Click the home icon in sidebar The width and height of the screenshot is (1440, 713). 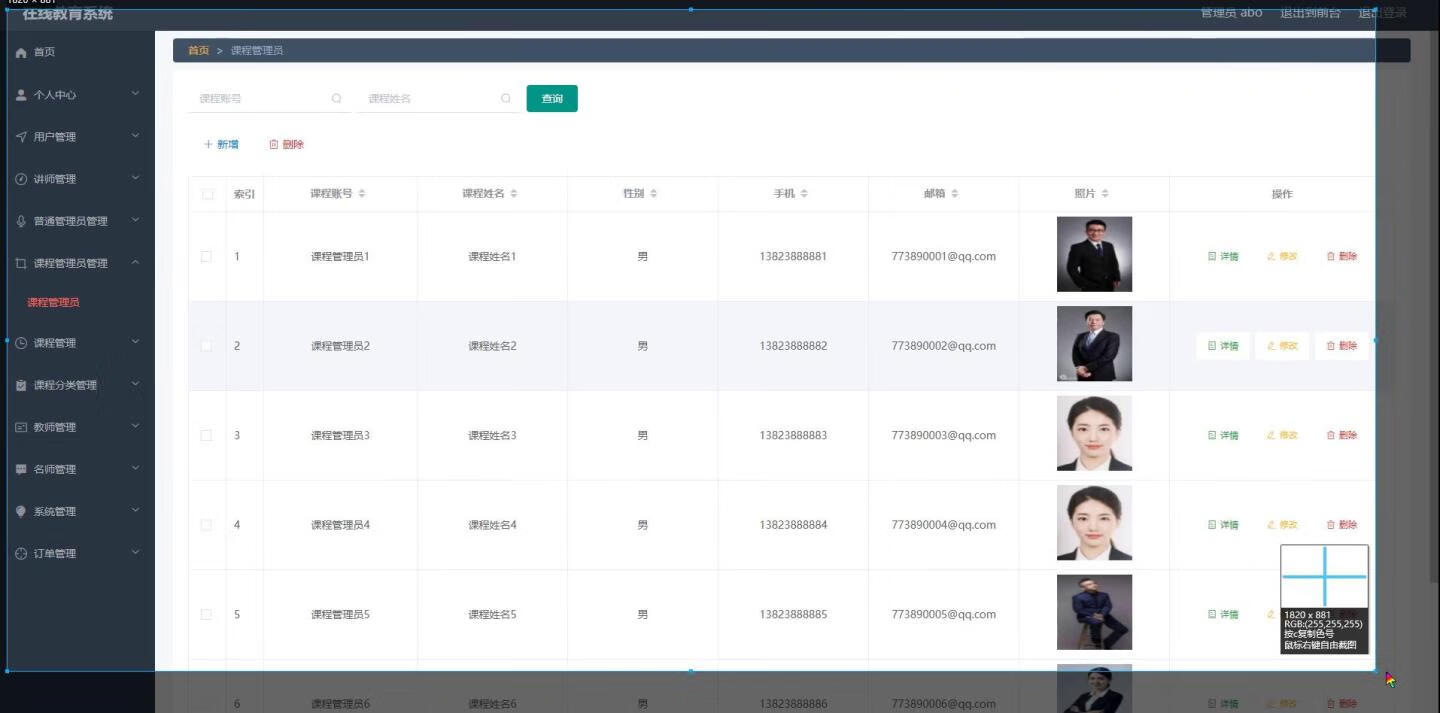(21, 52)
